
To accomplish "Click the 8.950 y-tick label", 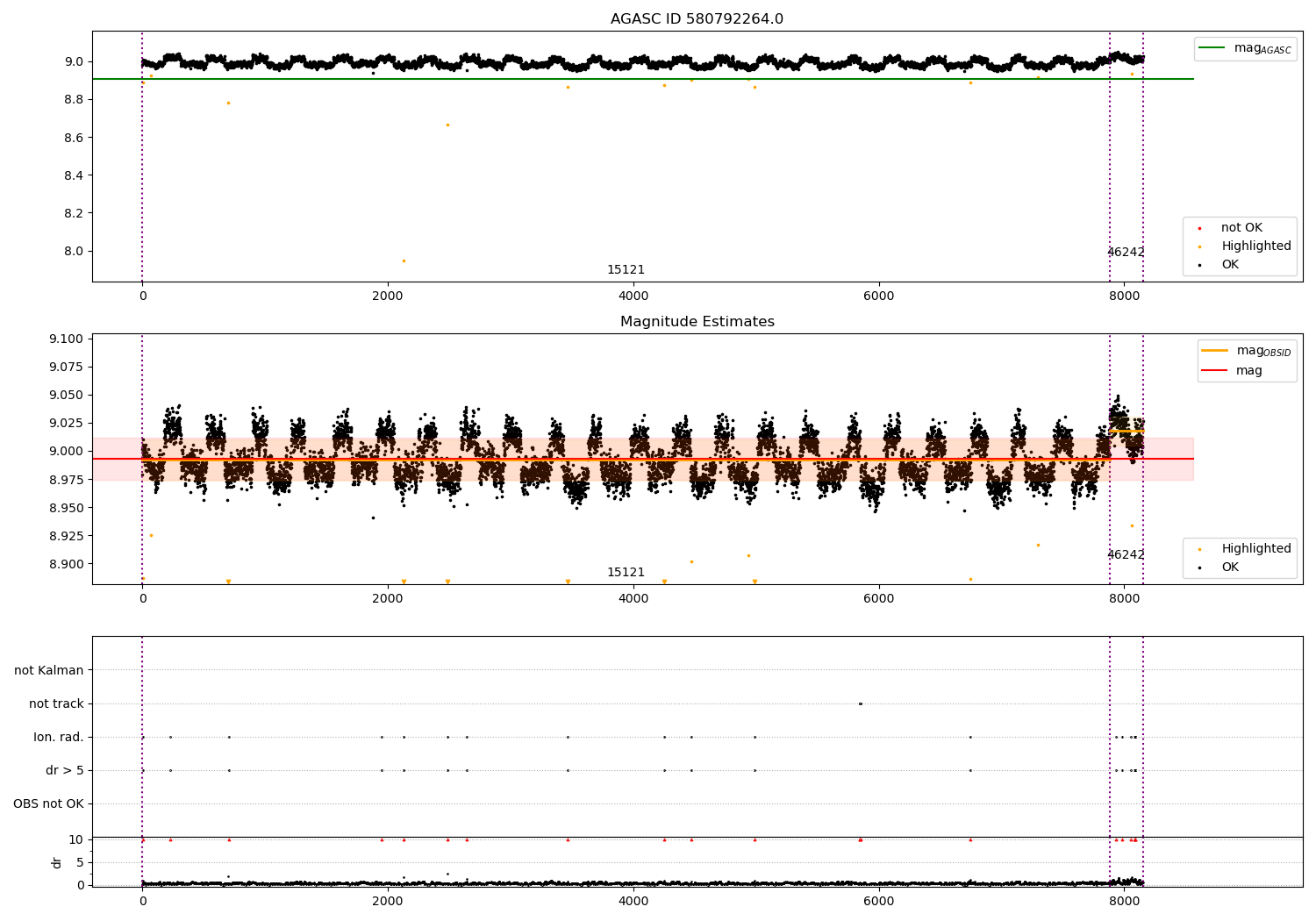I will [x=67, y=508].
